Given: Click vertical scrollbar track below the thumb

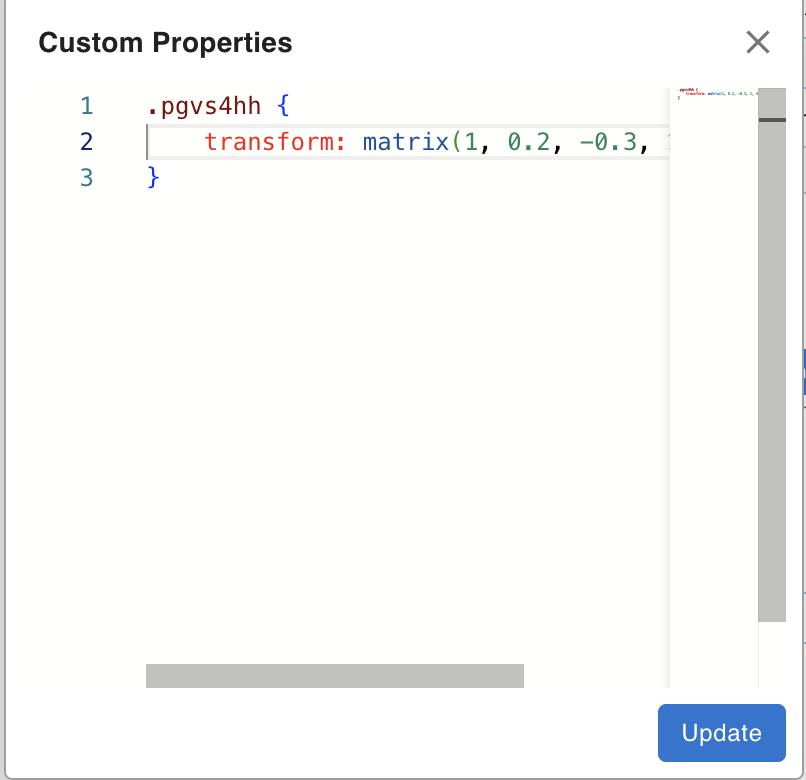Looking at the screenshot, I should pyautogui.click(x=771, y=655).
